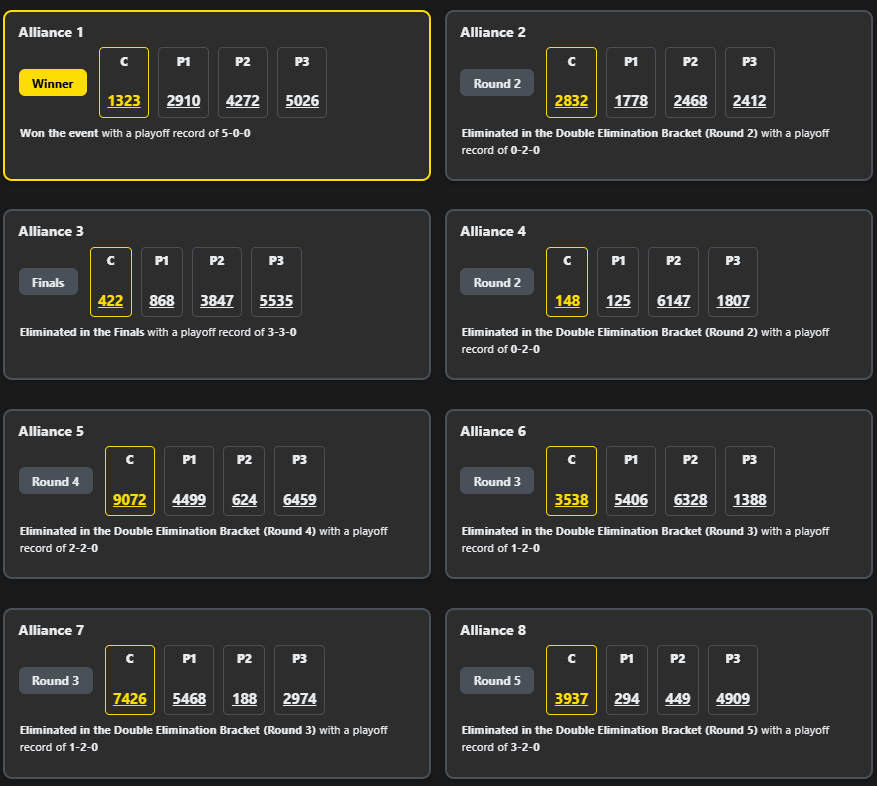
Task: Open team 188 link
Action: point(244,699)
